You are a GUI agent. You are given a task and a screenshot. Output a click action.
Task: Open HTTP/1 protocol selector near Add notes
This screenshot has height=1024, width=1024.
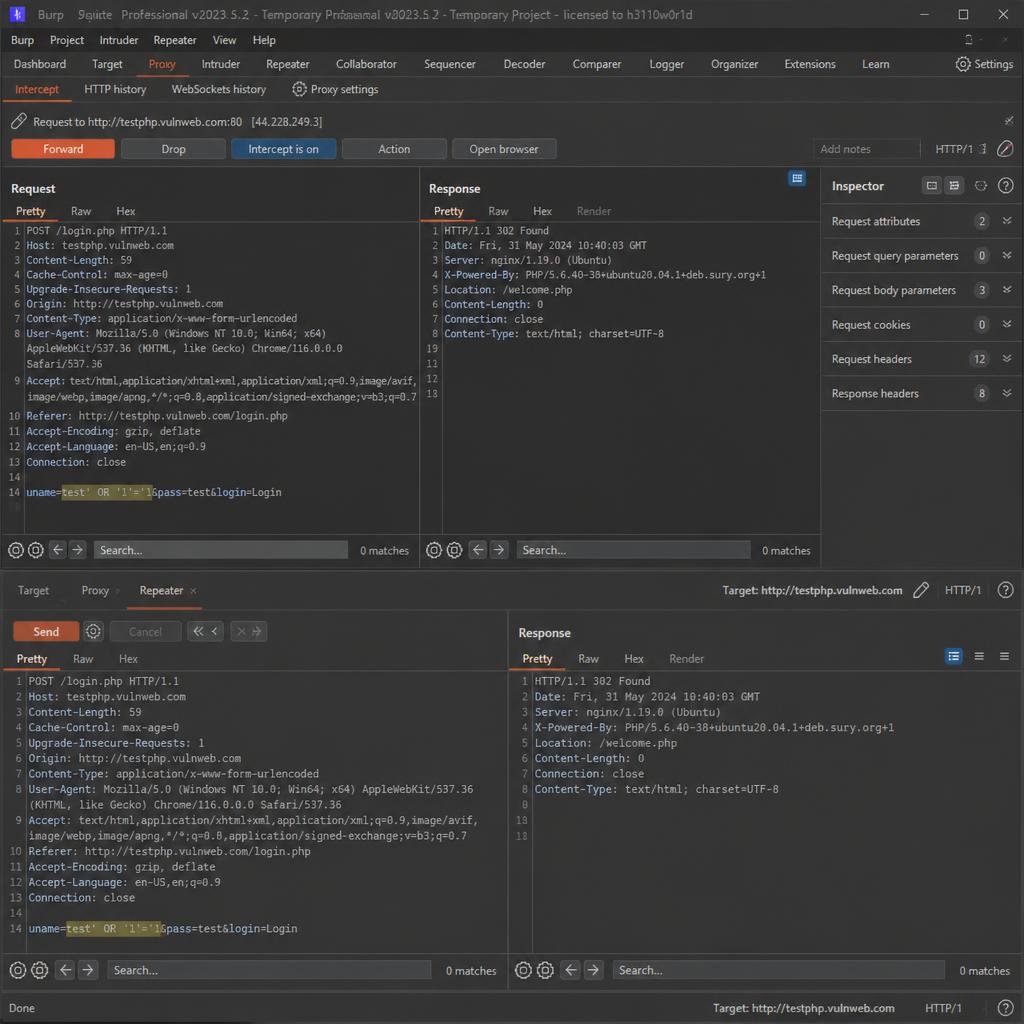coord(960,149)
